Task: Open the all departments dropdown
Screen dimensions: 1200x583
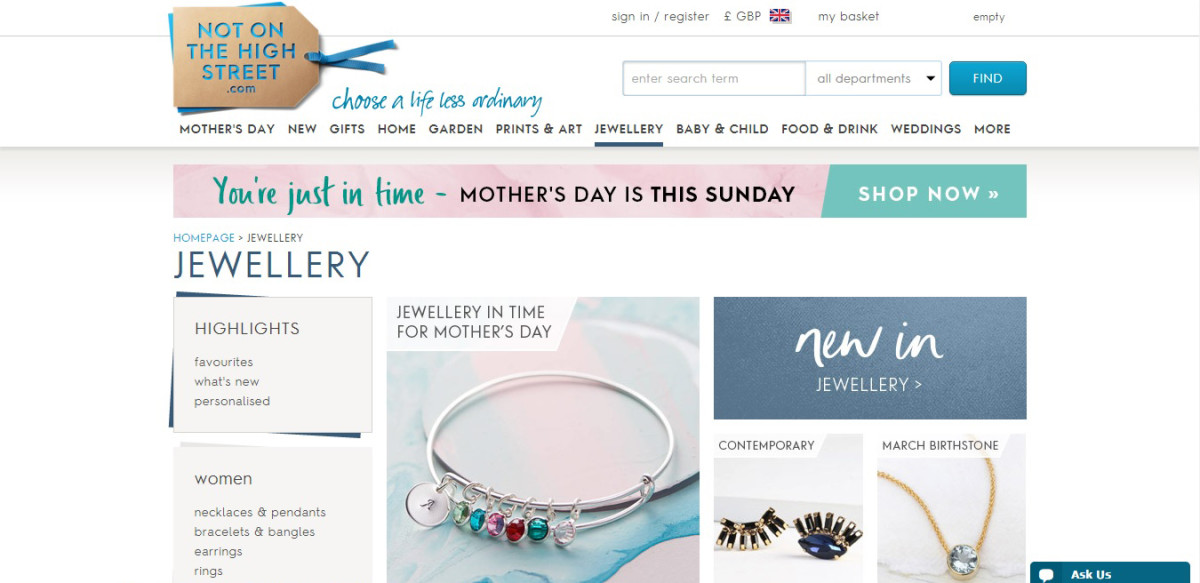Action: pos(874,78)
